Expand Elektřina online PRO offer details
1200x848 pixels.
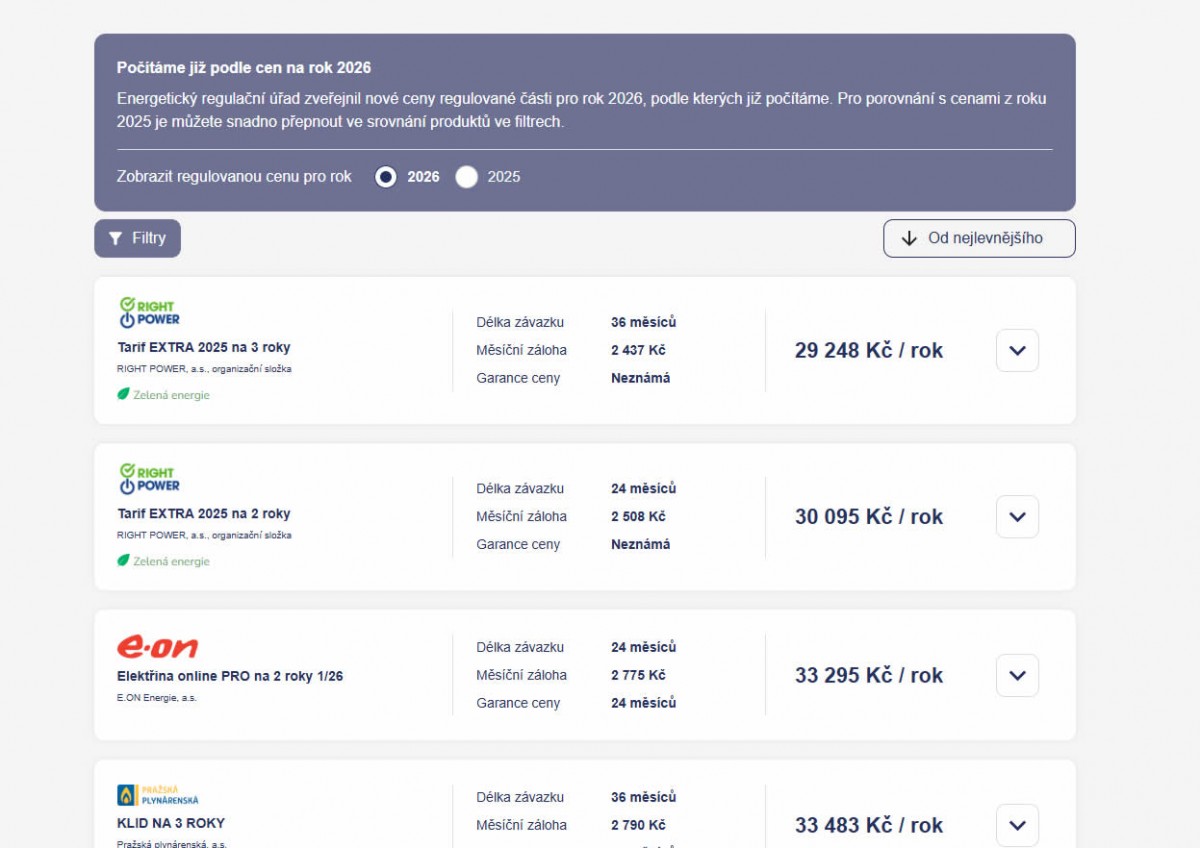[x=1017, y=675]
